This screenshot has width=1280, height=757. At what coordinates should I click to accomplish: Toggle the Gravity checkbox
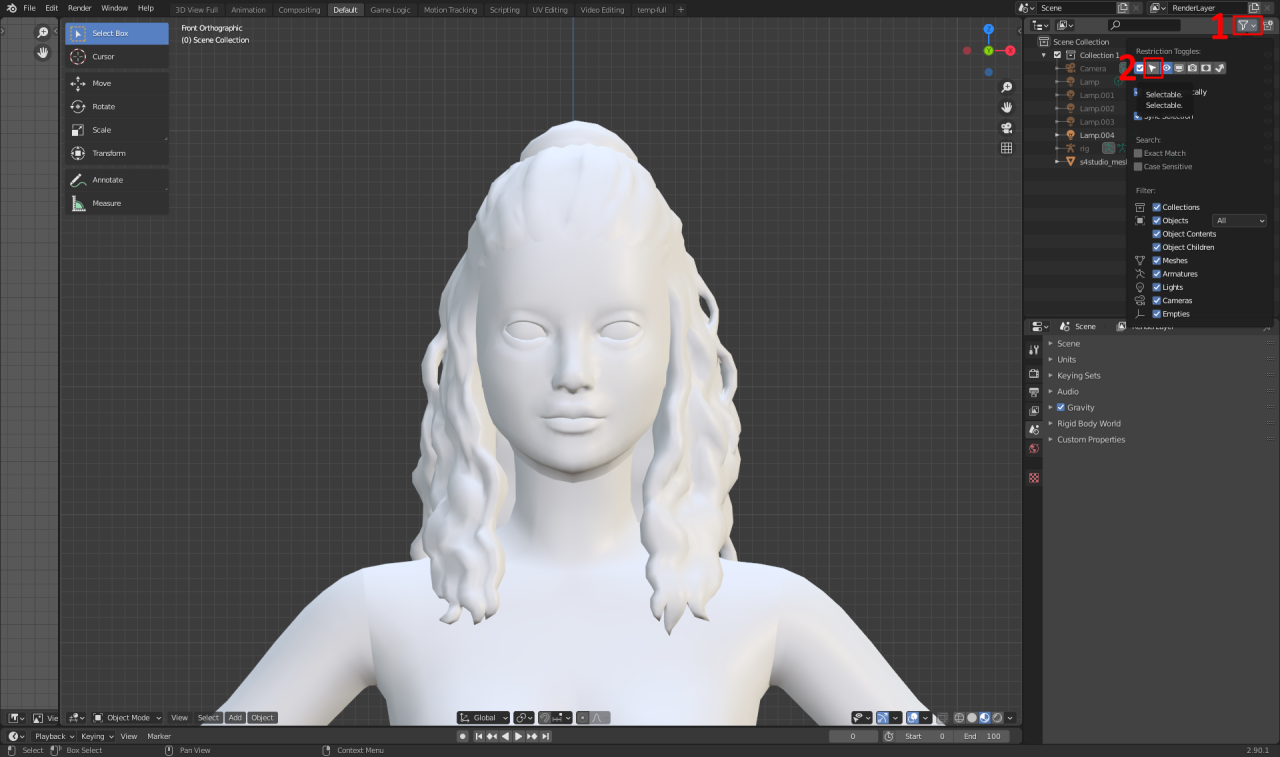click(x=1061, y=408)
